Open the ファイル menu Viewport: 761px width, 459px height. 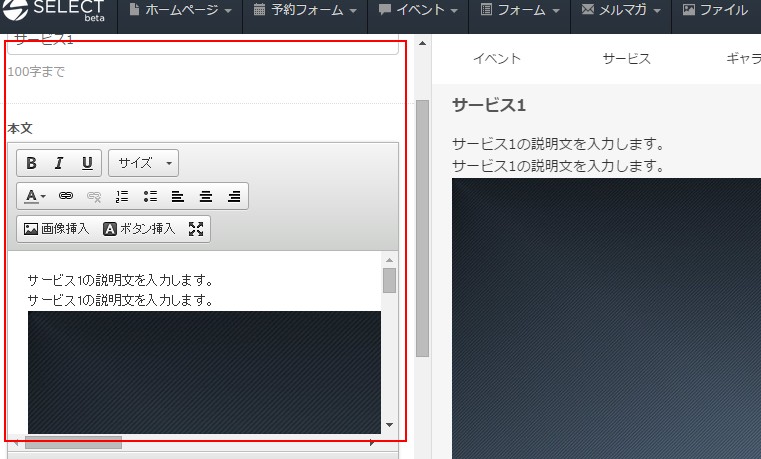[x=716, y=10]
